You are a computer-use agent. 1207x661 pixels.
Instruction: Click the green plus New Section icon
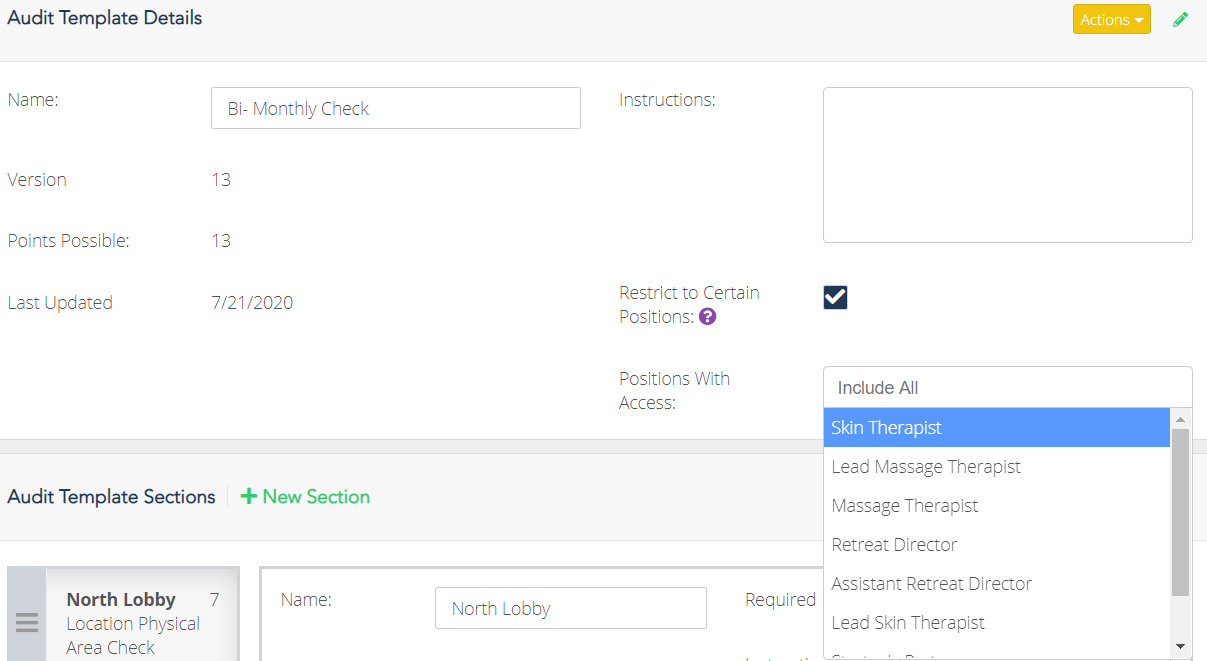pyautogui.click(x=249, y=497)
